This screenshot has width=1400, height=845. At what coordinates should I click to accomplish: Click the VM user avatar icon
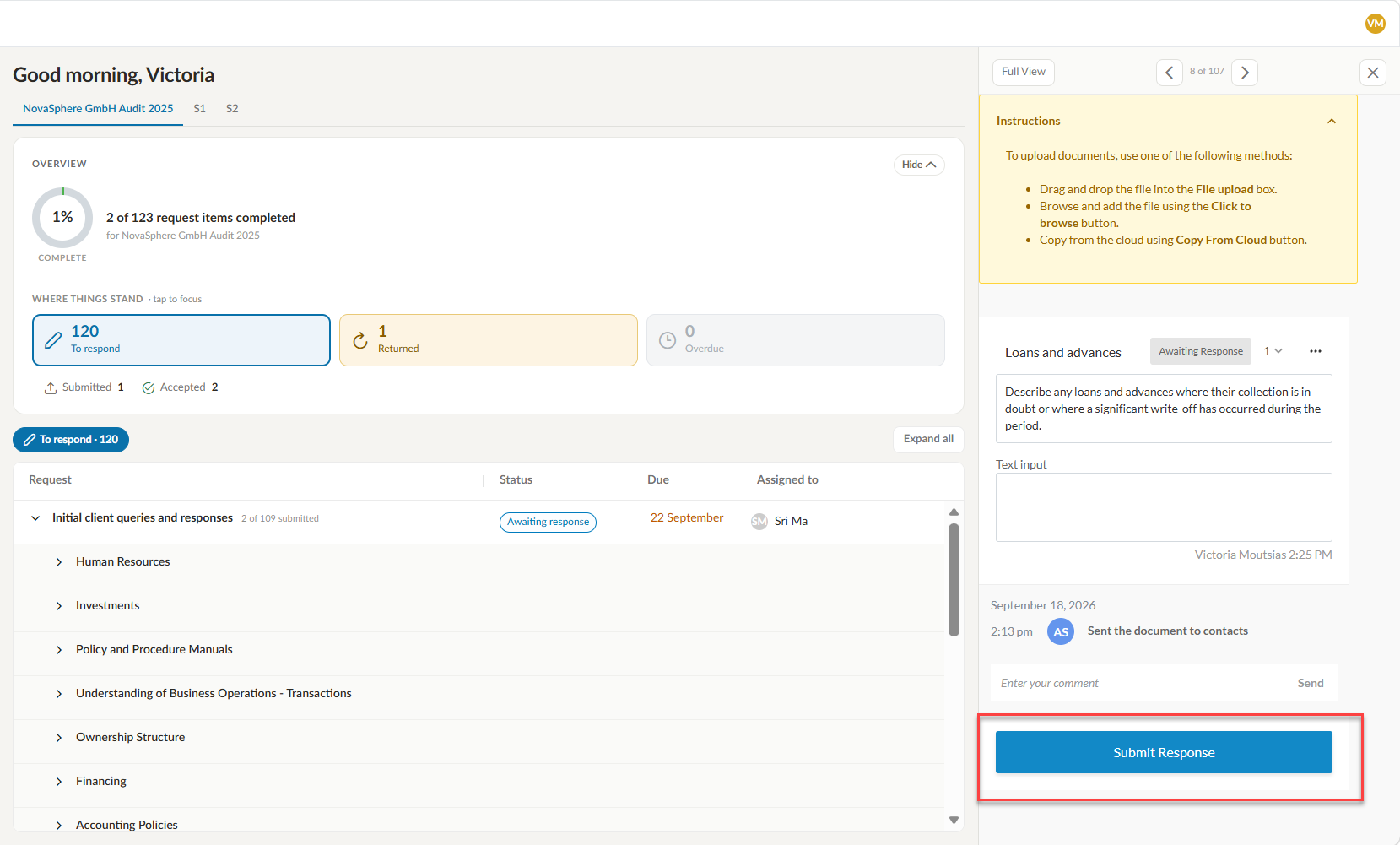click(x=1375, y=24)
